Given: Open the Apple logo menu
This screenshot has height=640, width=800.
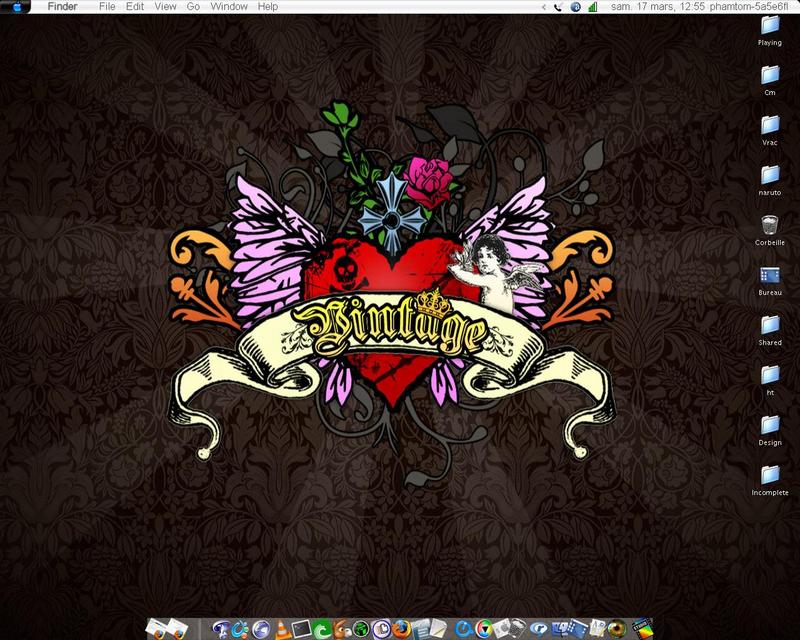Looking at the screenshot, I should (x=16, y=7).
